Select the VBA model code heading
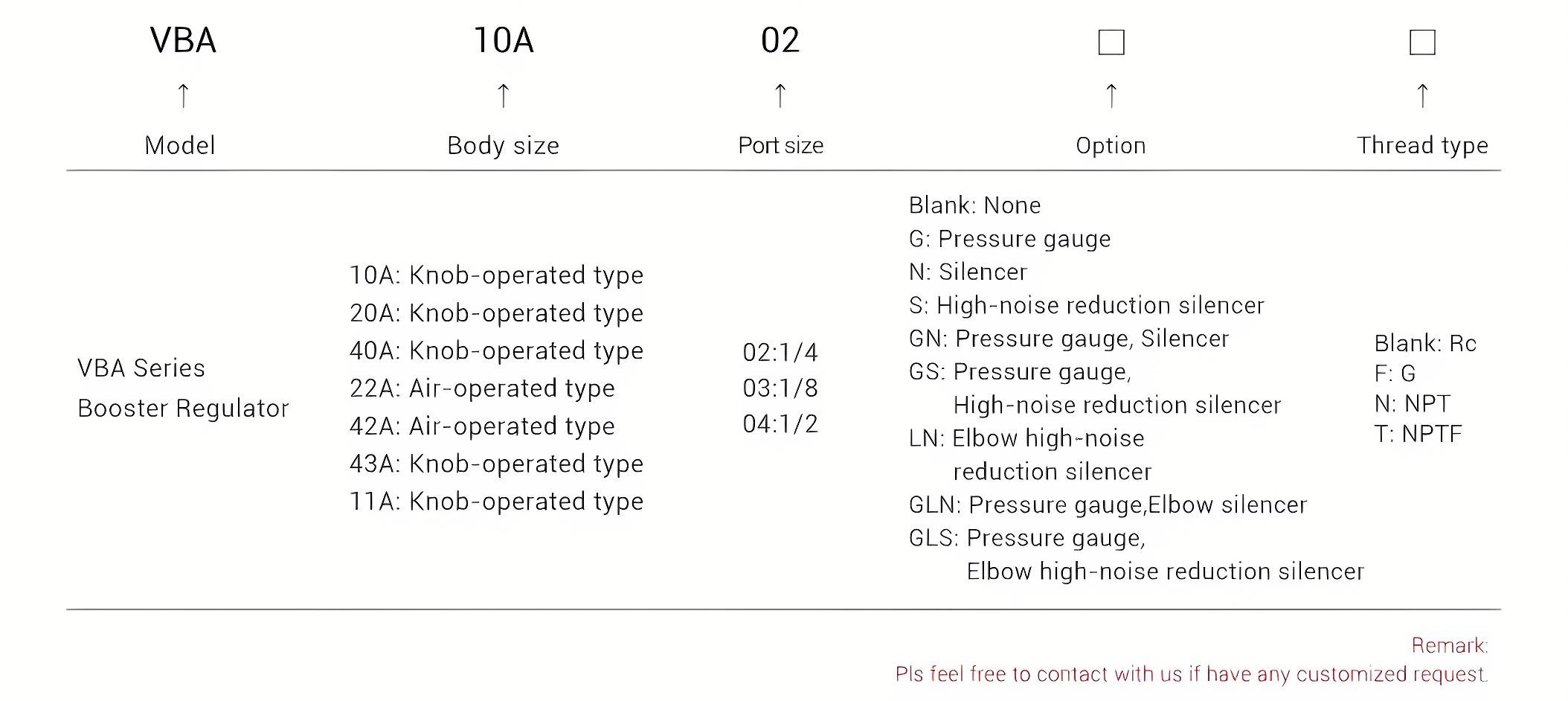This screenshot has height=701, width=1568. click(183, 40)
